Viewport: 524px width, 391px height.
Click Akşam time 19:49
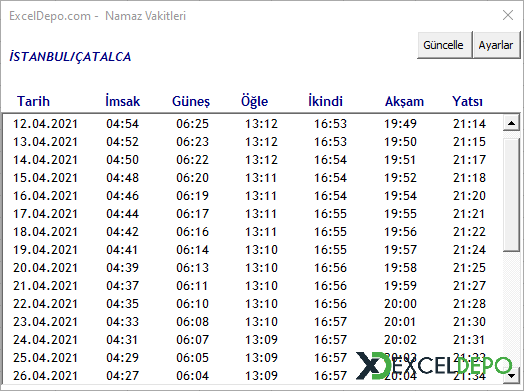tap(400, 124)
